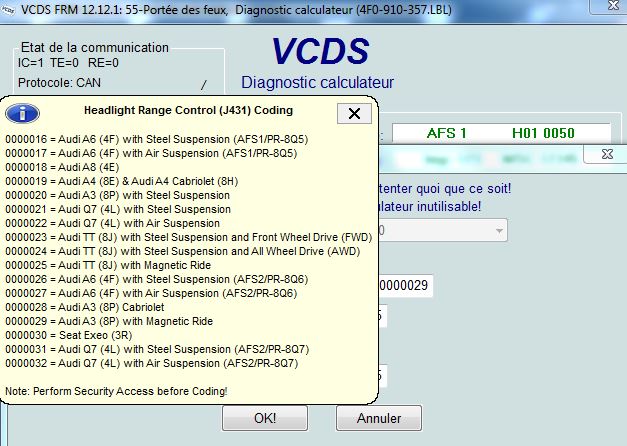The image size is (627, 446).
Task: Select line 0000022 Audi Q7 Air Suspension
Action: pos(113,223)
